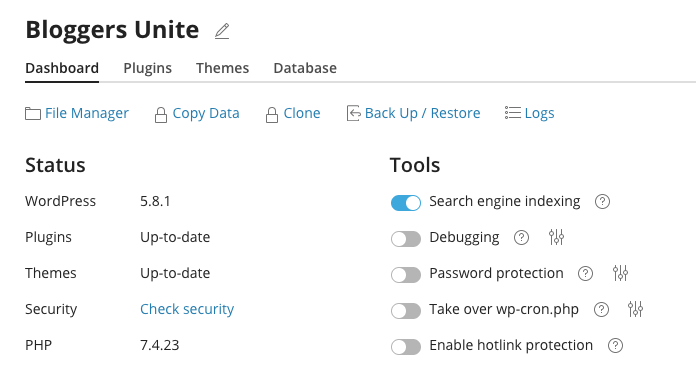696x372 pixels.
Task: Toggle Enable hotlink protection switch
Action: (406, 347)
